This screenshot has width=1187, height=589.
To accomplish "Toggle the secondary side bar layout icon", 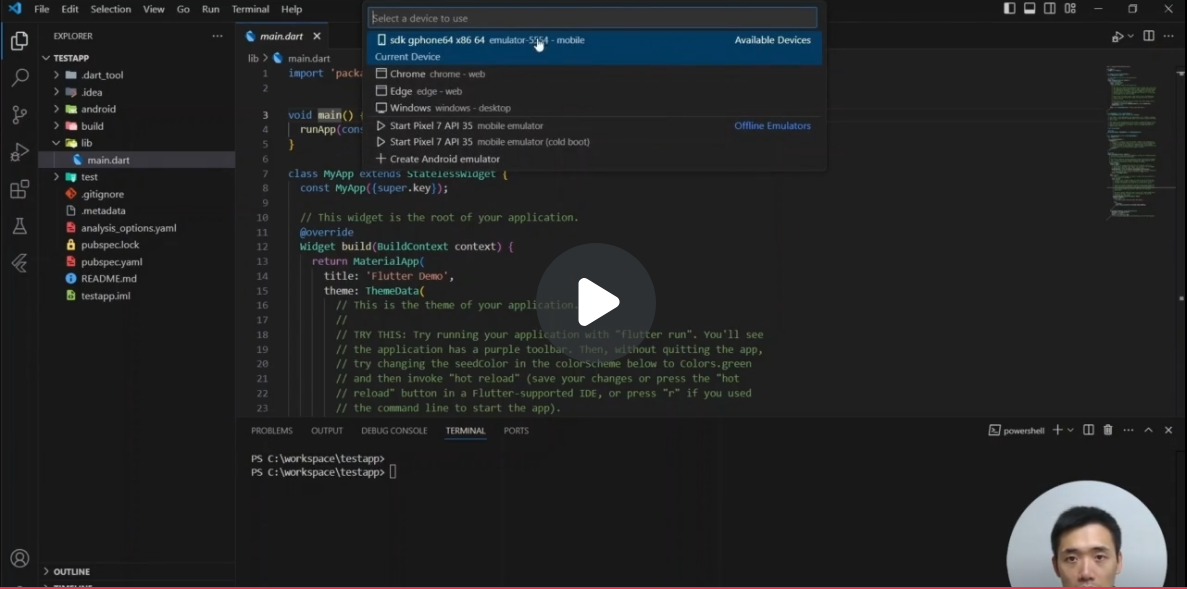I will point(1050,8).
